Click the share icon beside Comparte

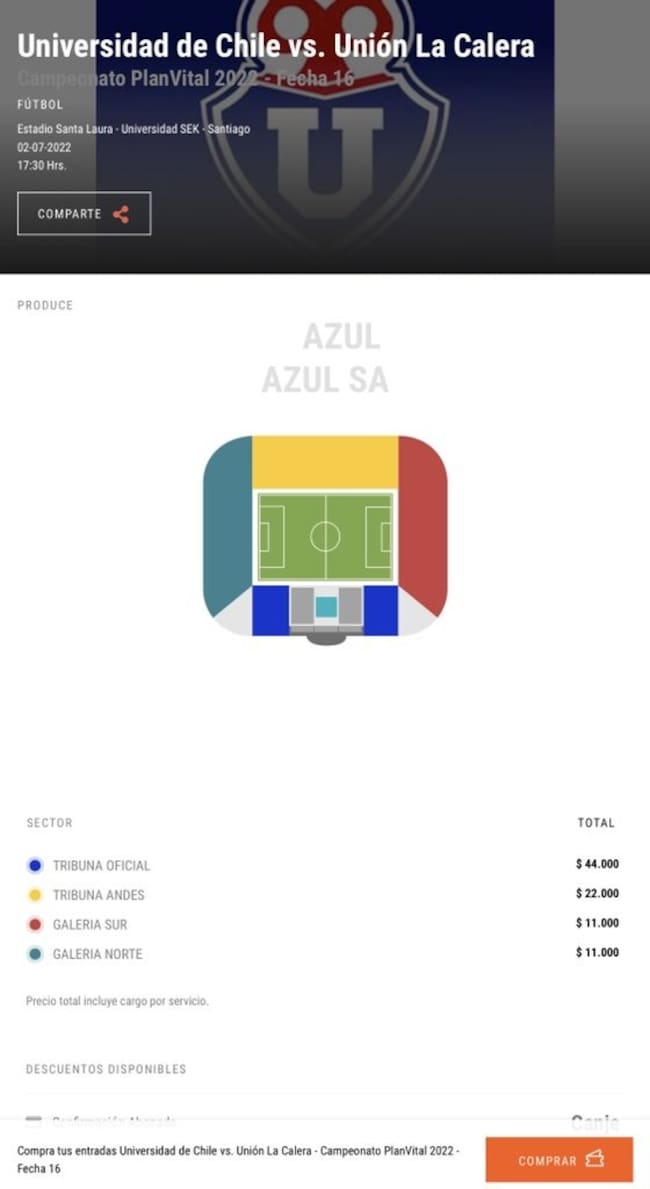pyautogui.click(x=121, y=214)
